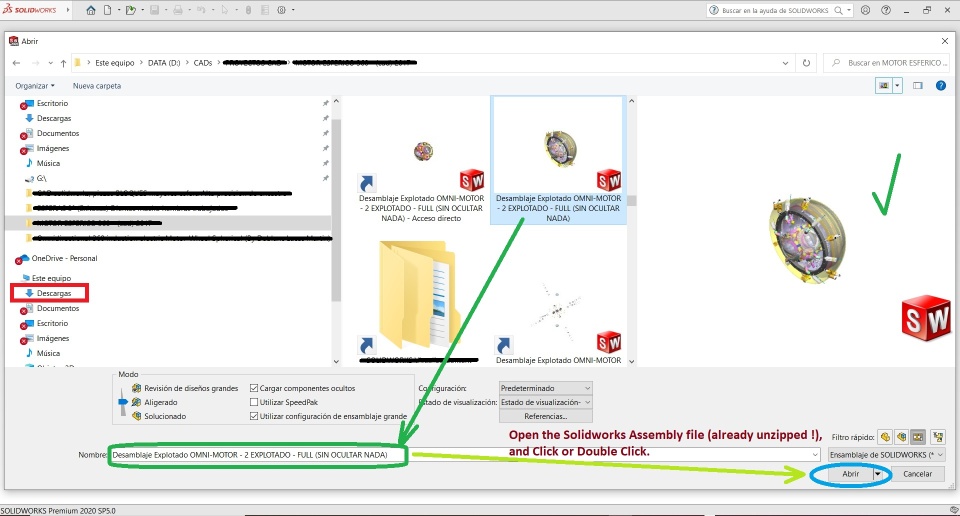Screen dimensions: 960x516
Task: Toggle the third quick filter (drawings)
Action: coord(918,437)
